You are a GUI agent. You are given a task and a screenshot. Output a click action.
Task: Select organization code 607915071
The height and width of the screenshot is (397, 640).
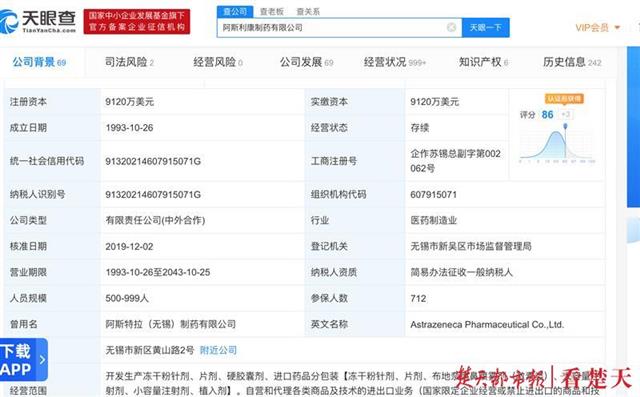433,195
